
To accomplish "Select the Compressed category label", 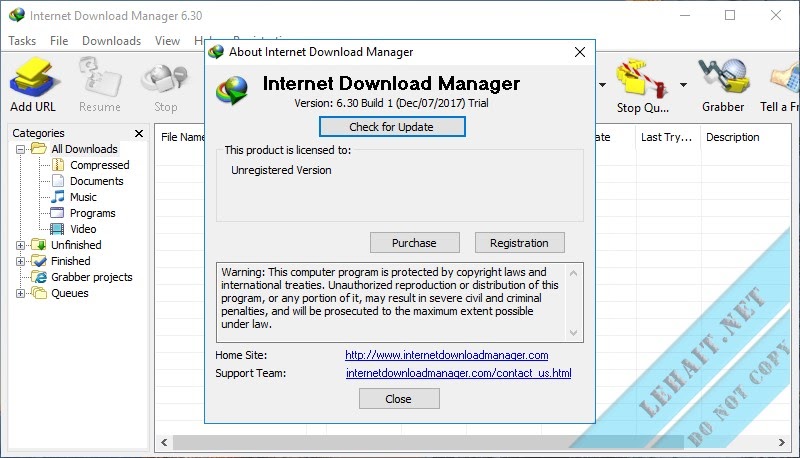I will tap(99, 165).
